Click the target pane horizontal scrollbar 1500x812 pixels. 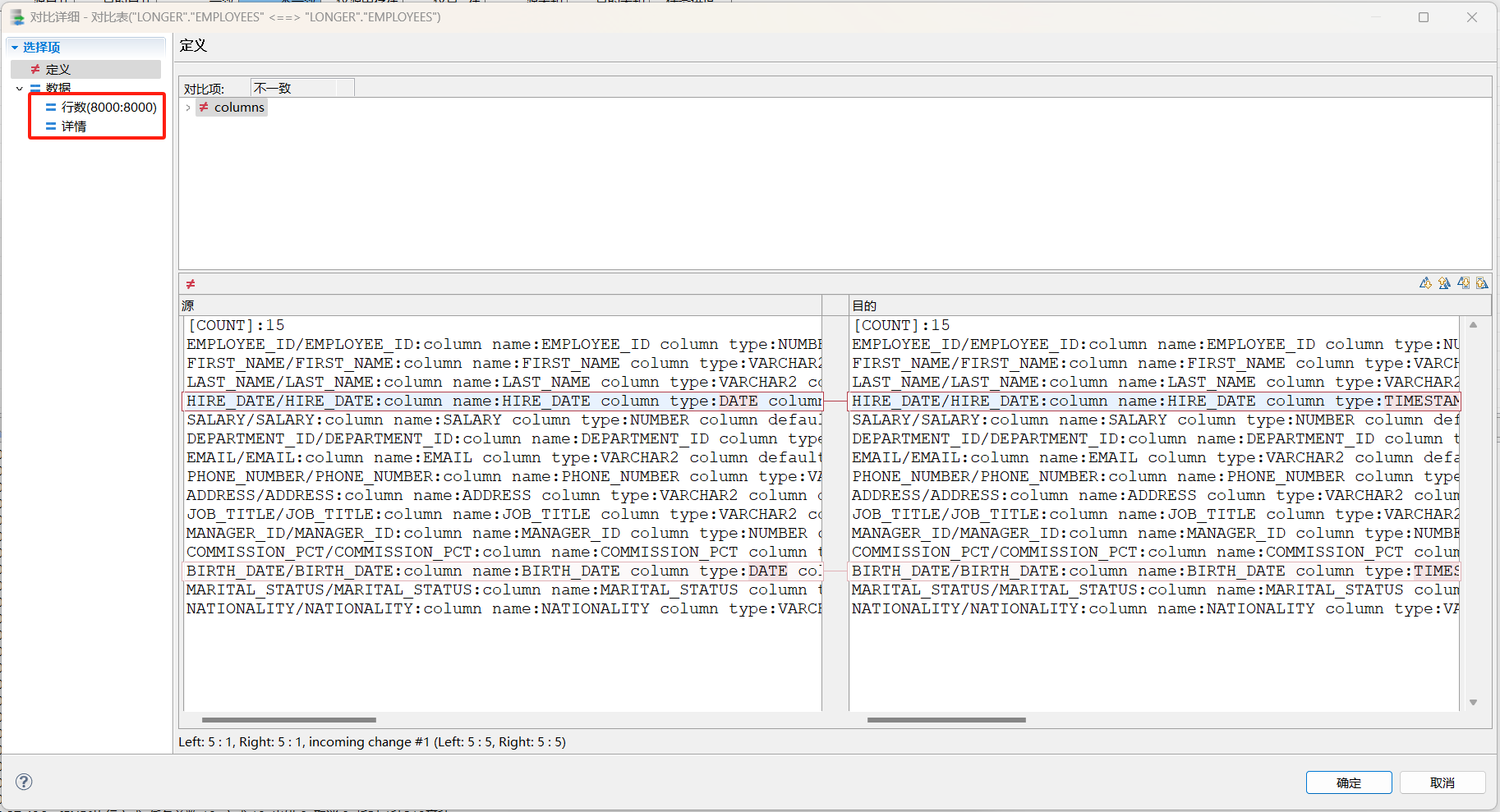click(946, 720)
